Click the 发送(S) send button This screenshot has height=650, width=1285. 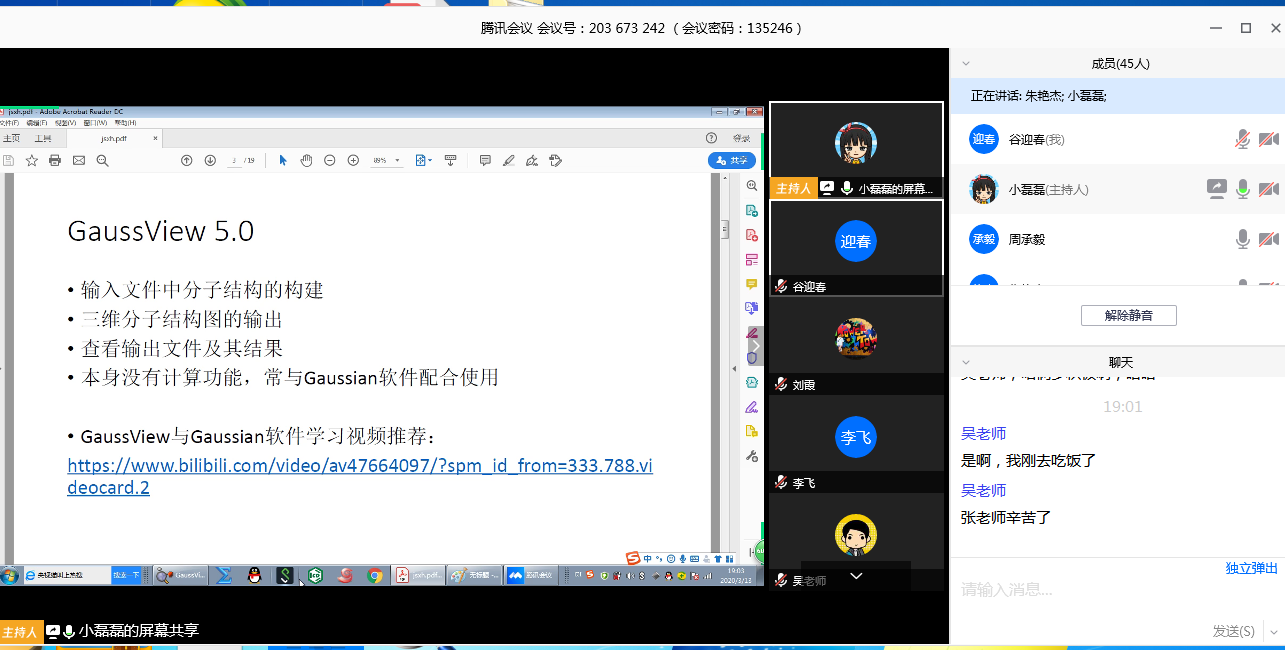tap(1233, 631)
